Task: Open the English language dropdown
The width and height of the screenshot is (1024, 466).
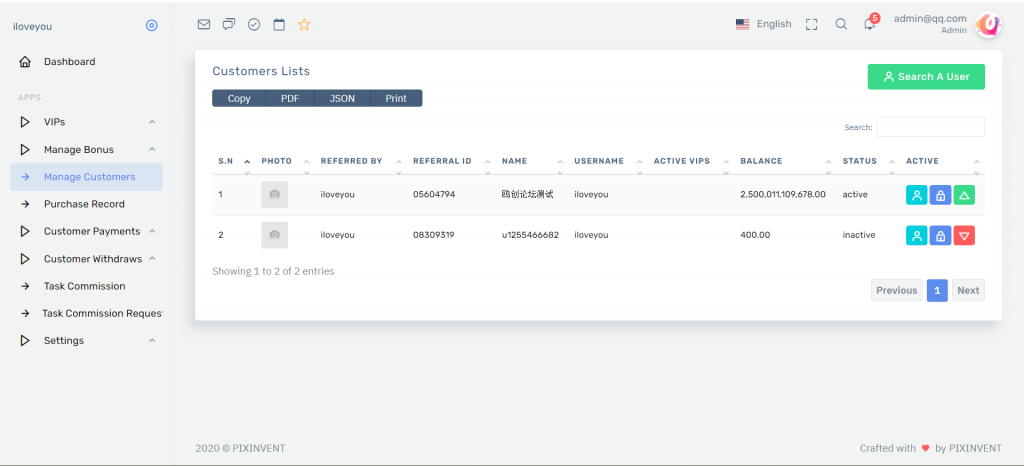Action: (x=764, y=24)
